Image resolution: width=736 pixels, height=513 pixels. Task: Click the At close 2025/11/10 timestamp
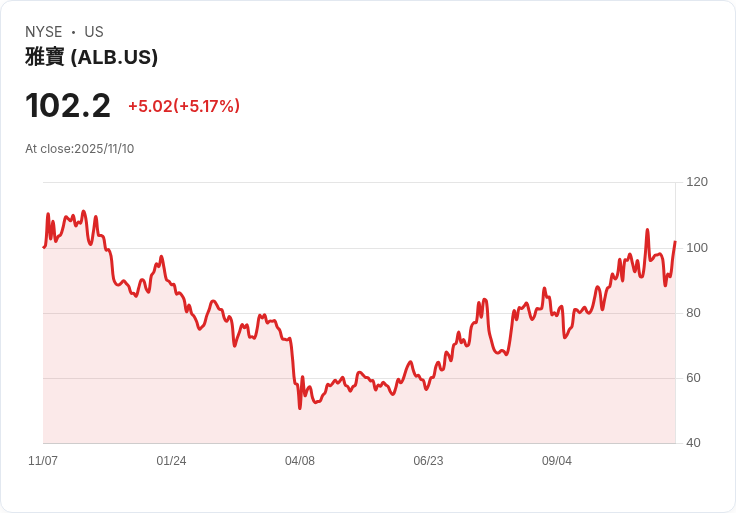(80, 149)
